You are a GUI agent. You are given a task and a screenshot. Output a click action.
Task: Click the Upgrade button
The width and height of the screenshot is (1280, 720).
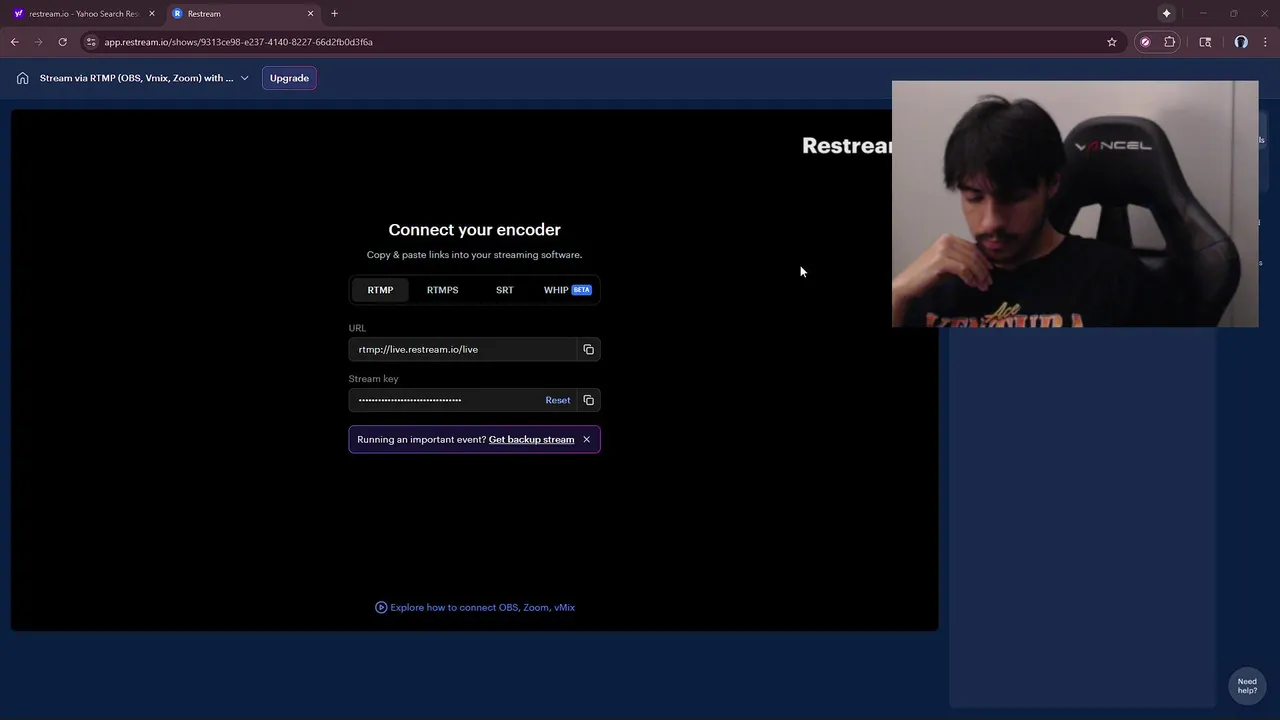pyautogui.click(x=289, y=78)
